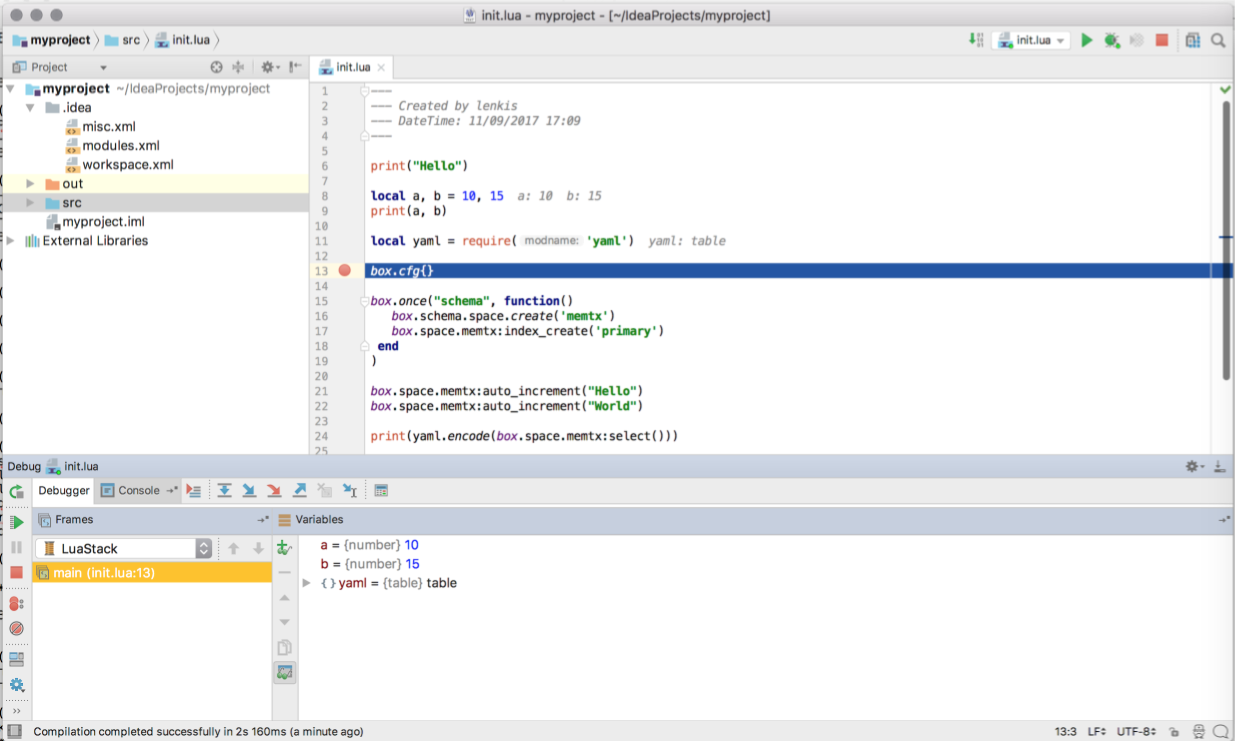Open debugger settings gear in sidebar

(16, 685)
